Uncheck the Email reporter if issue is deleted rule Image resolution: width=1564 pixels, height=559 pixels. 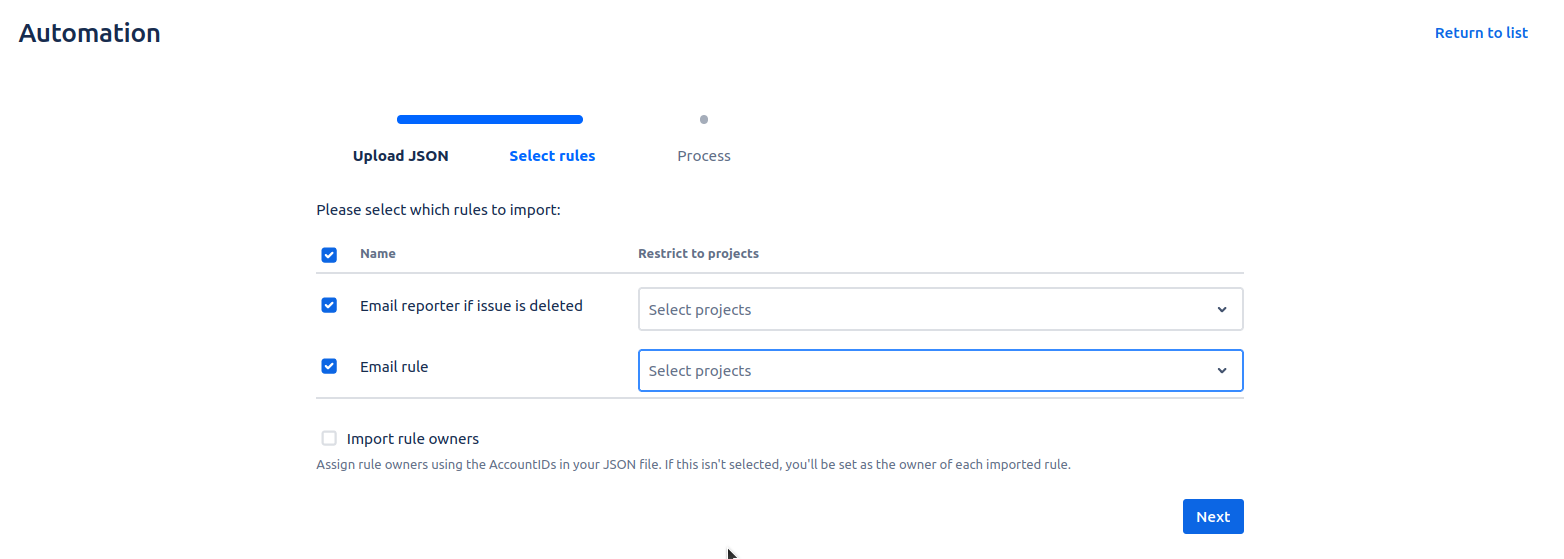(x=329, y=305)
